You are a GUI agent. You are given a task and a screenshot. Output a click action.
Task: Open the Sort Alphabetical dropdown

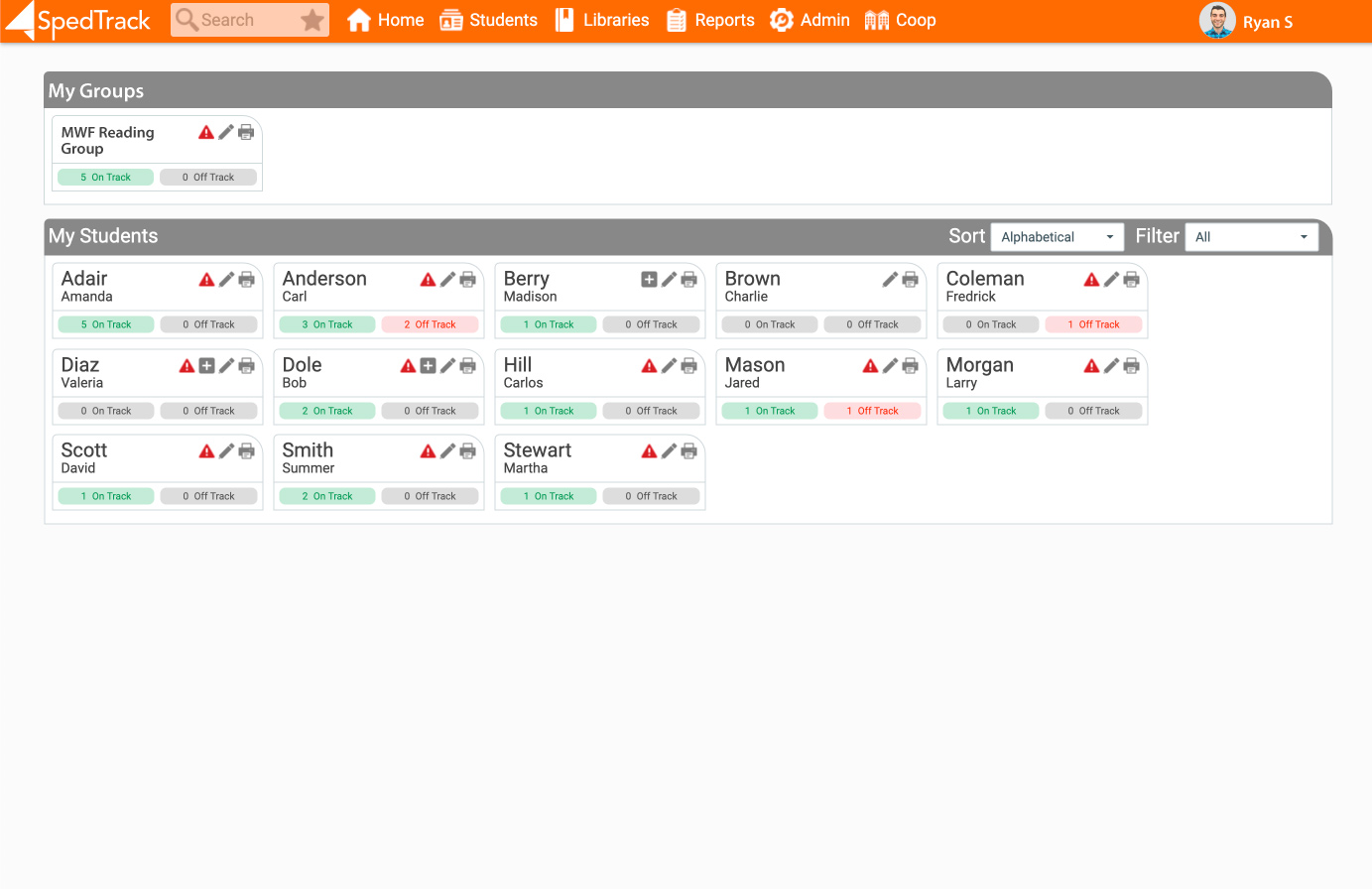(1057, 237)
